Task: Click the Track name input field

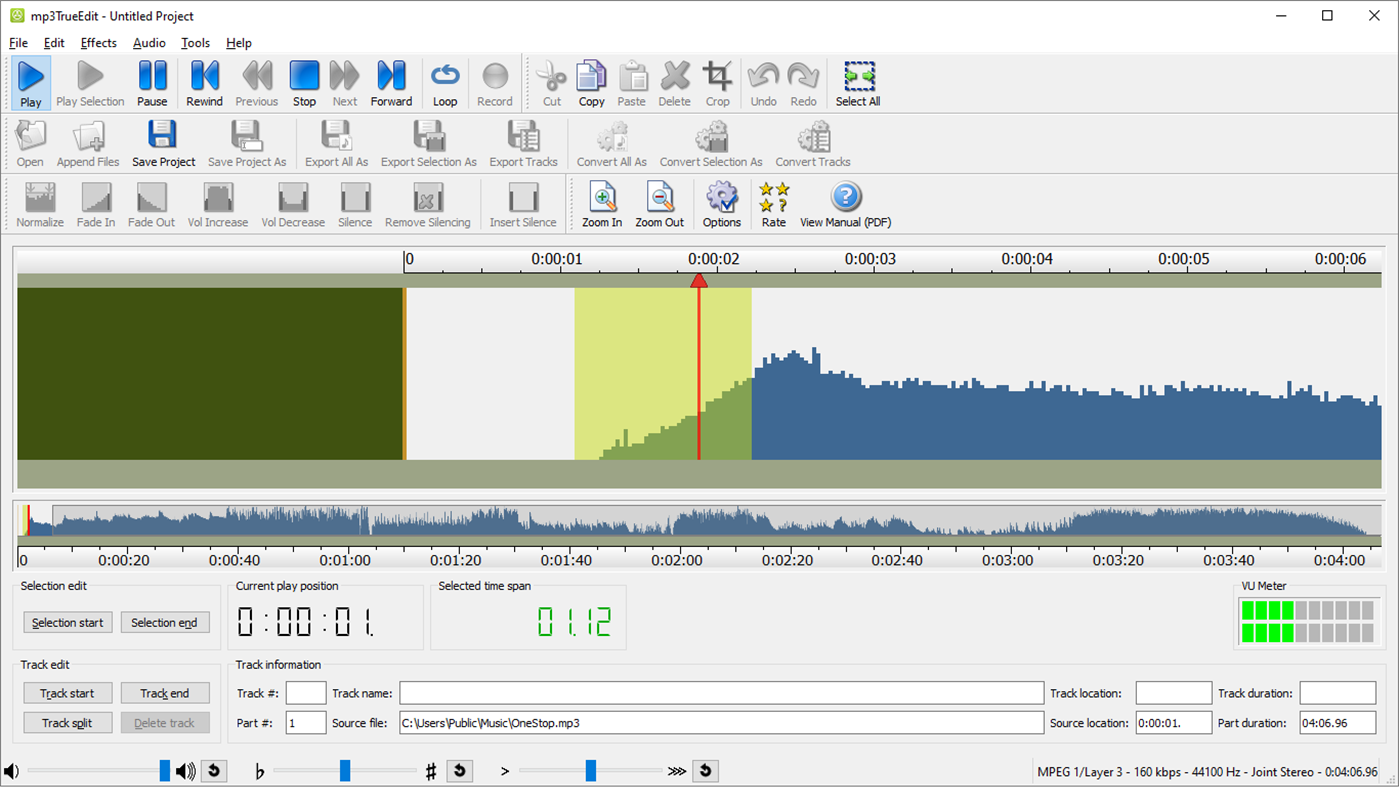Action: click(x=720, y=692)
